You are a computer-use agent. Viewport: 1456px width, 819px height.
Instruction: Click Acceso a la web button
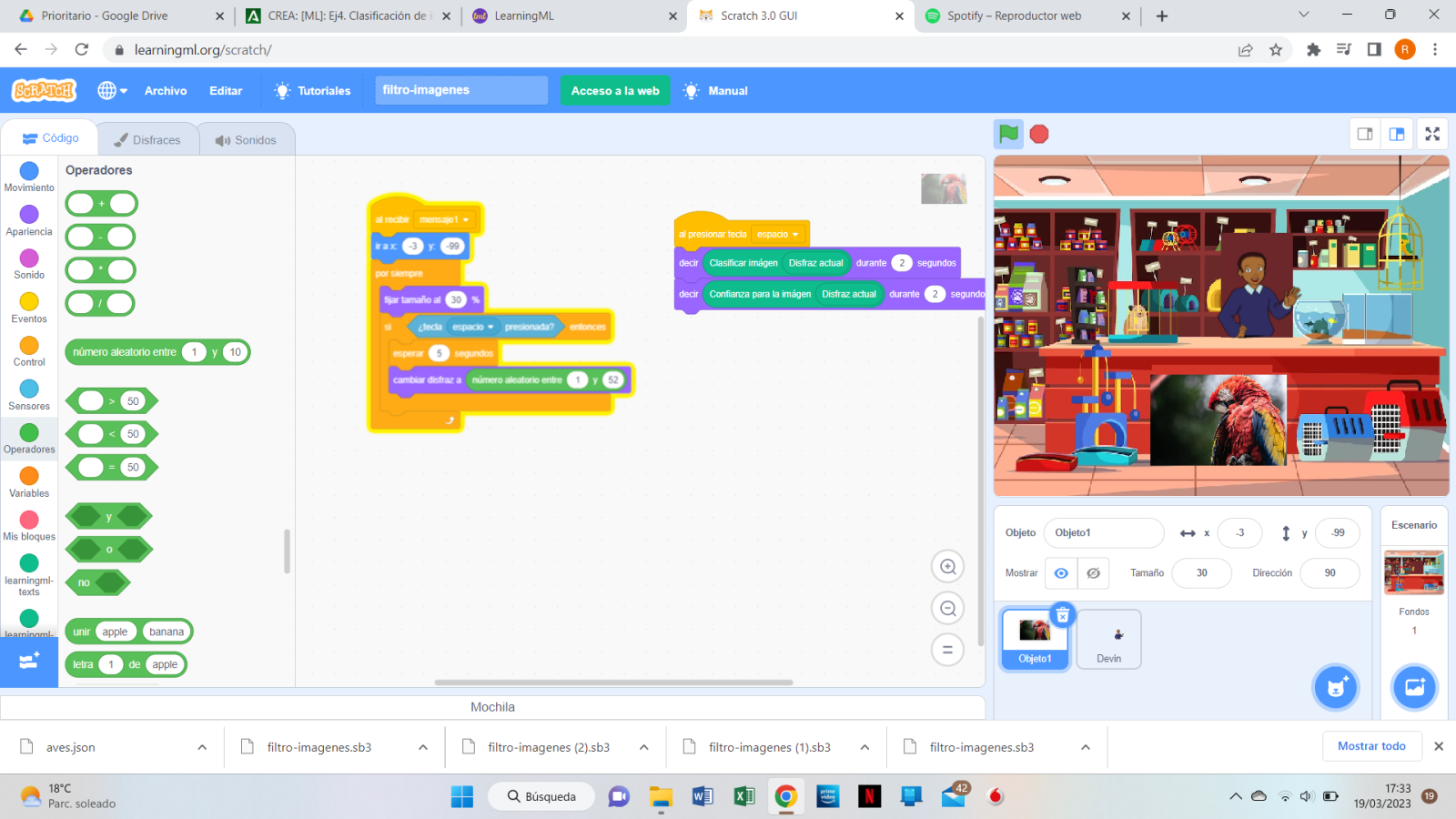pos(615,90)
